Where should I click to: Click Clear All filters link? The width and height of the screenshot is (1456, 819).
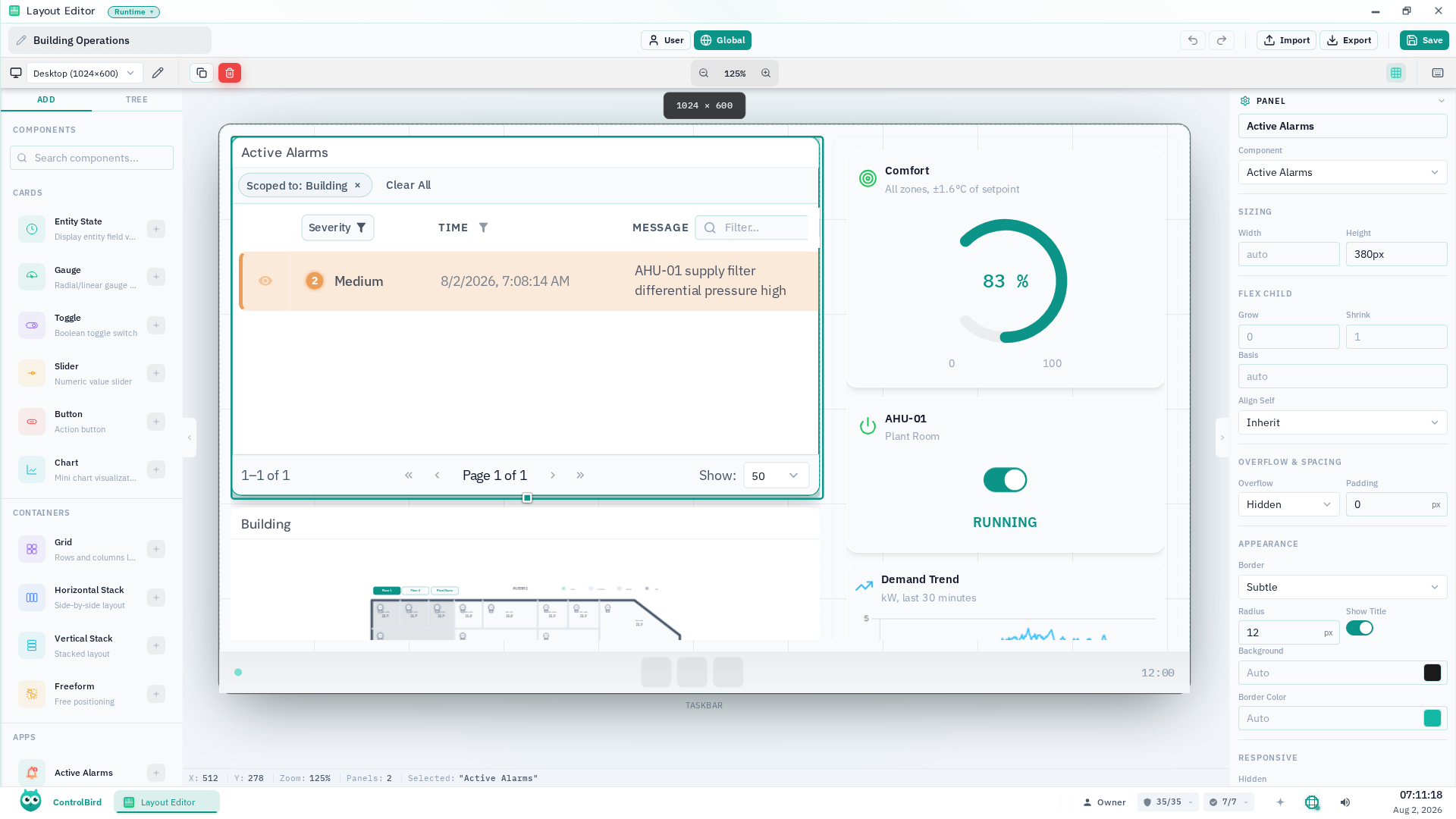pyautogui.click(x=408, y=185)
